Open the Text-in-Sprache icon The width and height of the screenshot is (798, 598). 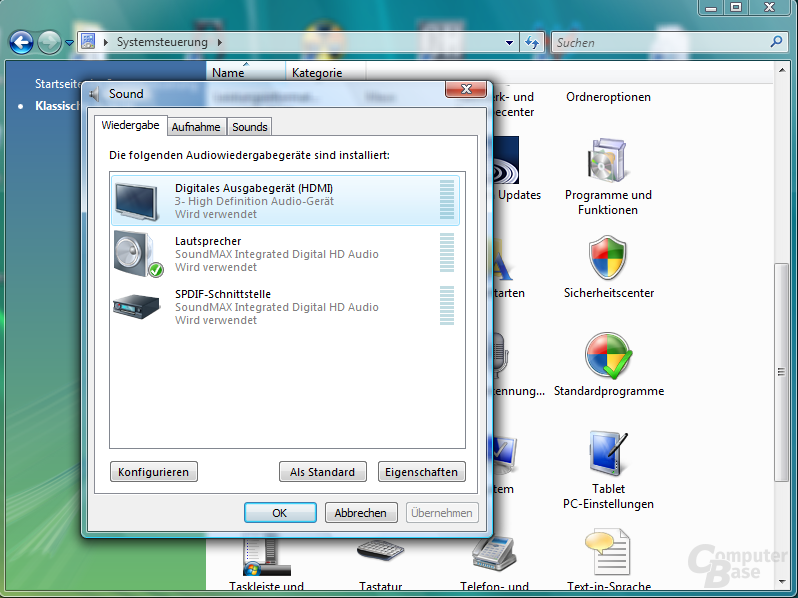(608, 552)
